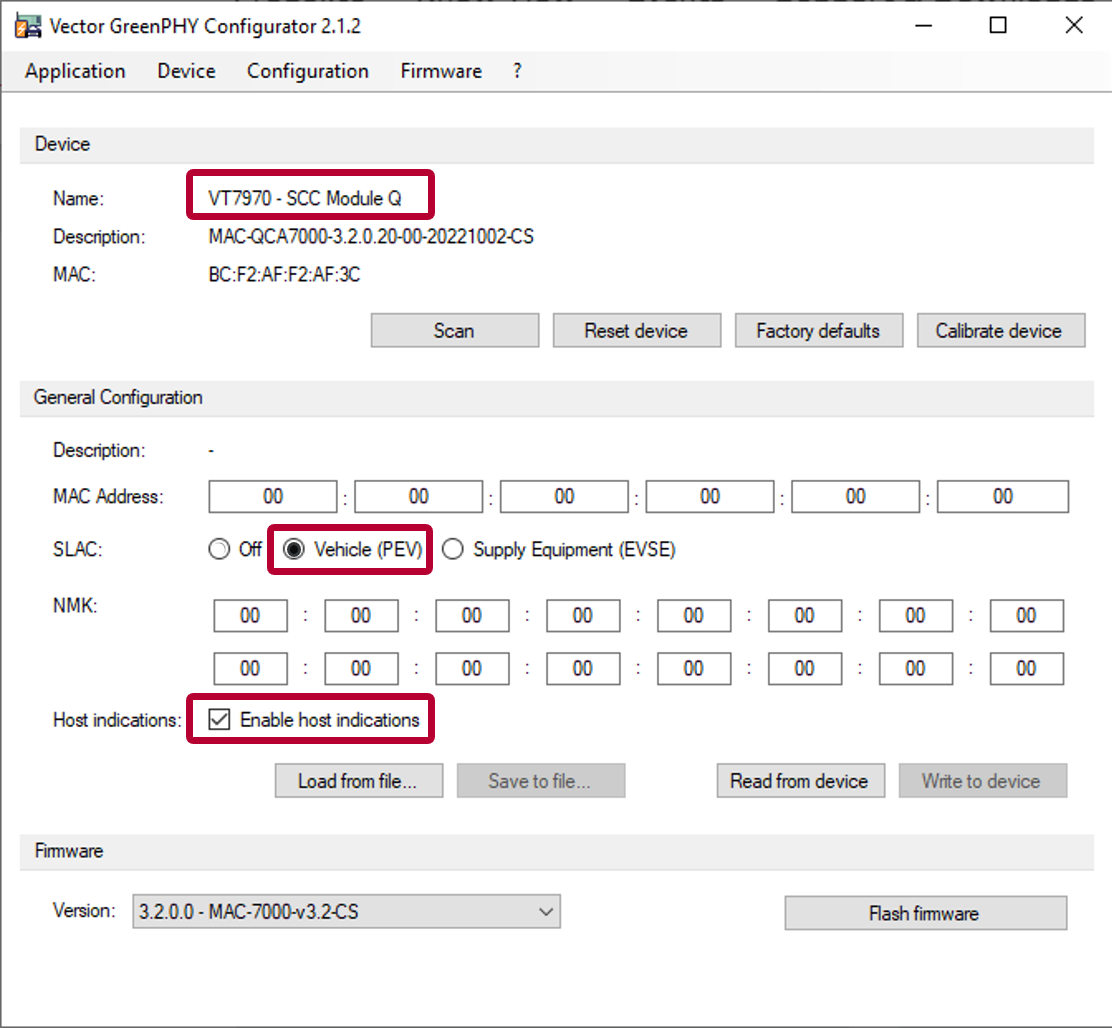Image resolution: width=1112 pixels, height=1028 pixels.
Task: Expand the firmware Version dropdown
Action: click(346, 912)
